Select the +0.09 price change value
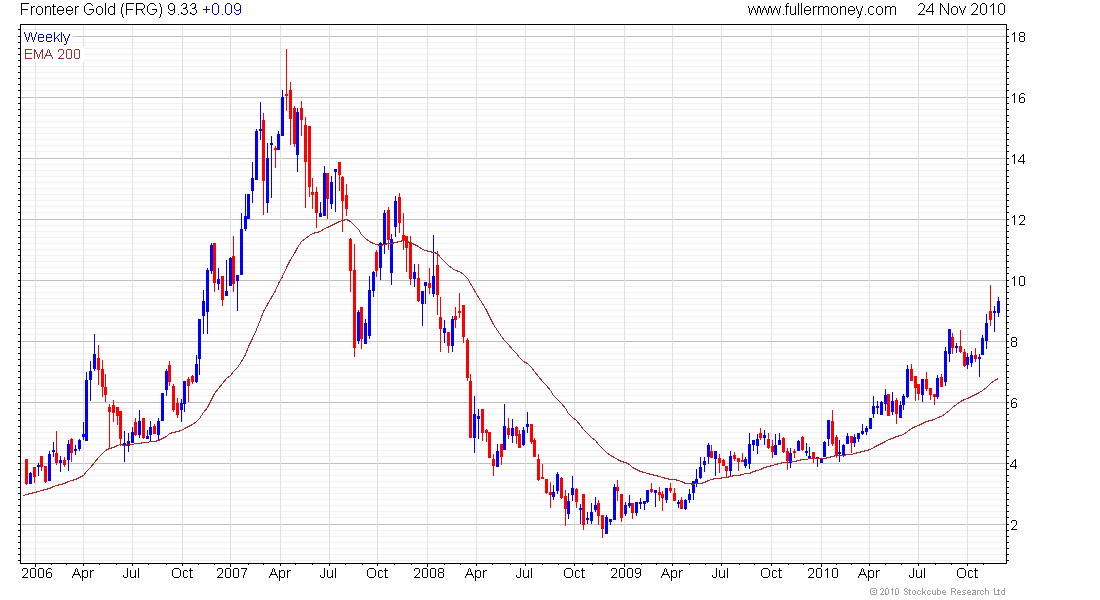 click(x=222, y=10)
